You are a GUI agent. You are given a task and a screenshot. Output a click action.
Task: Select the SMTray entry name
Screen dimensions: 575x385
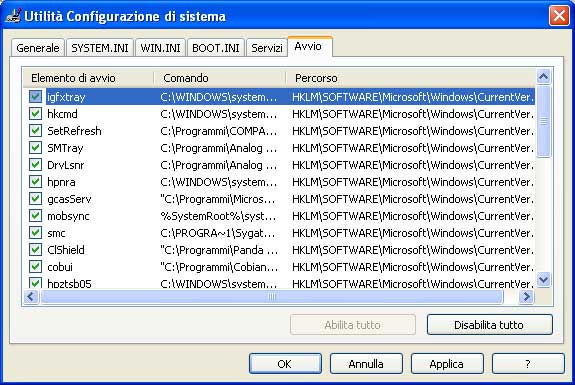coord(65,148)
